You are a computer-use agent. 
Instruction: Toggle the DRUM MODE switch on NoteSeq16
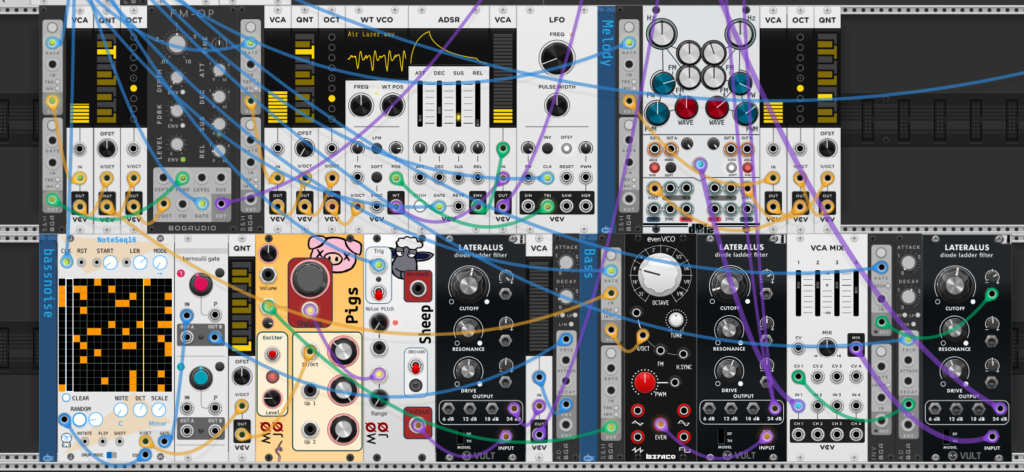pyautogui.click(x=112, y=454)
